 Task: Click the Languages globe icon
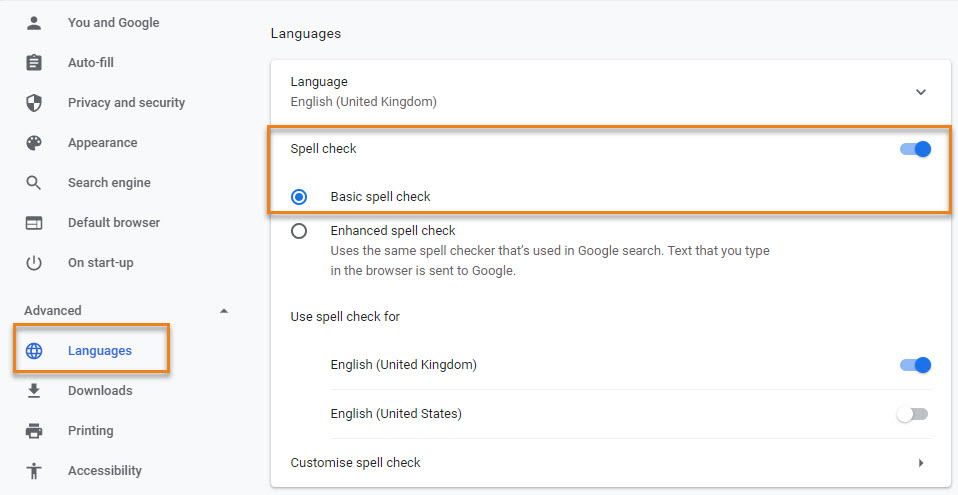[x=34, y=351]
